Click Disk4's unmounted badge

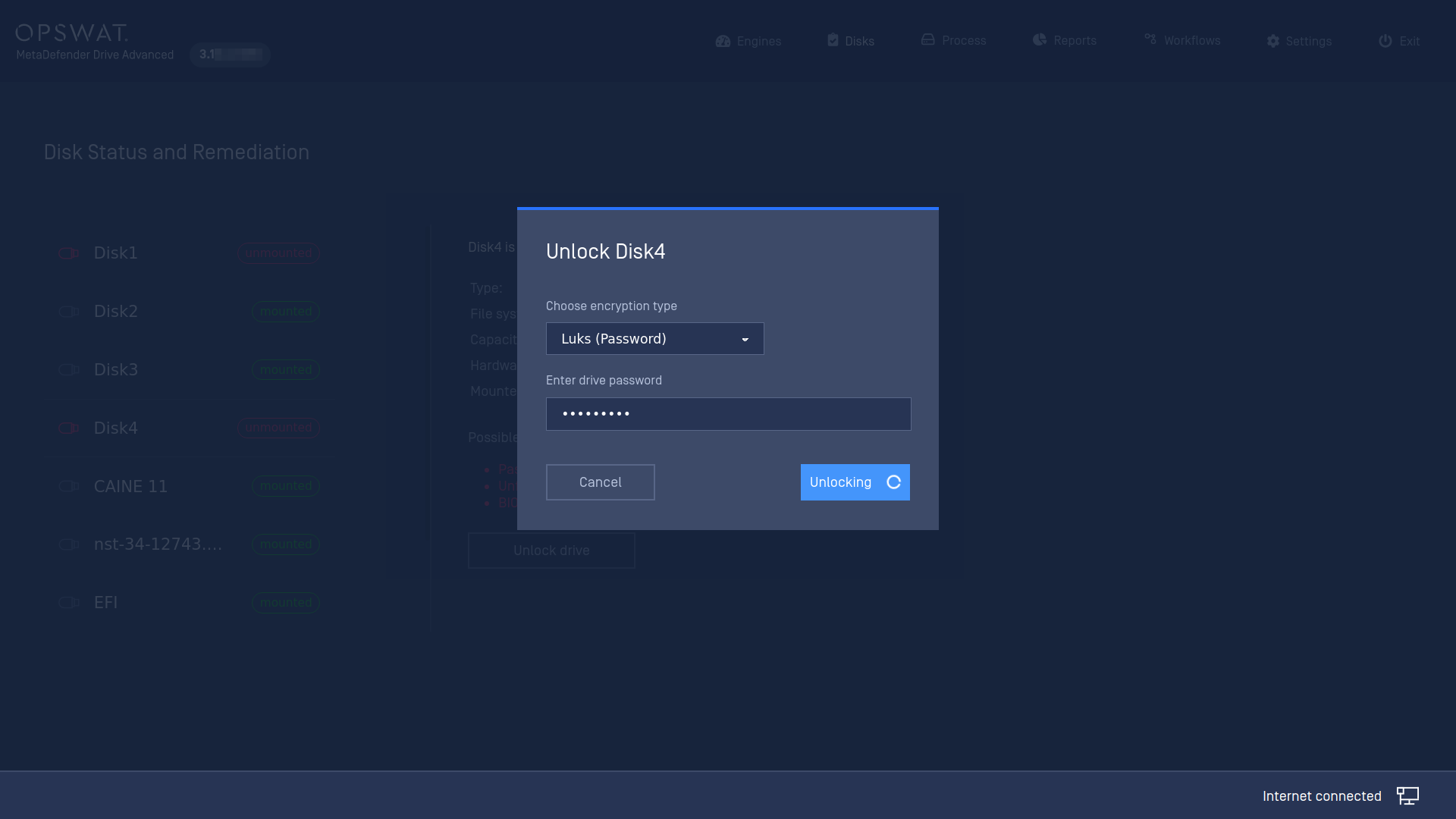pyautogui.click(x=278, y=428)
